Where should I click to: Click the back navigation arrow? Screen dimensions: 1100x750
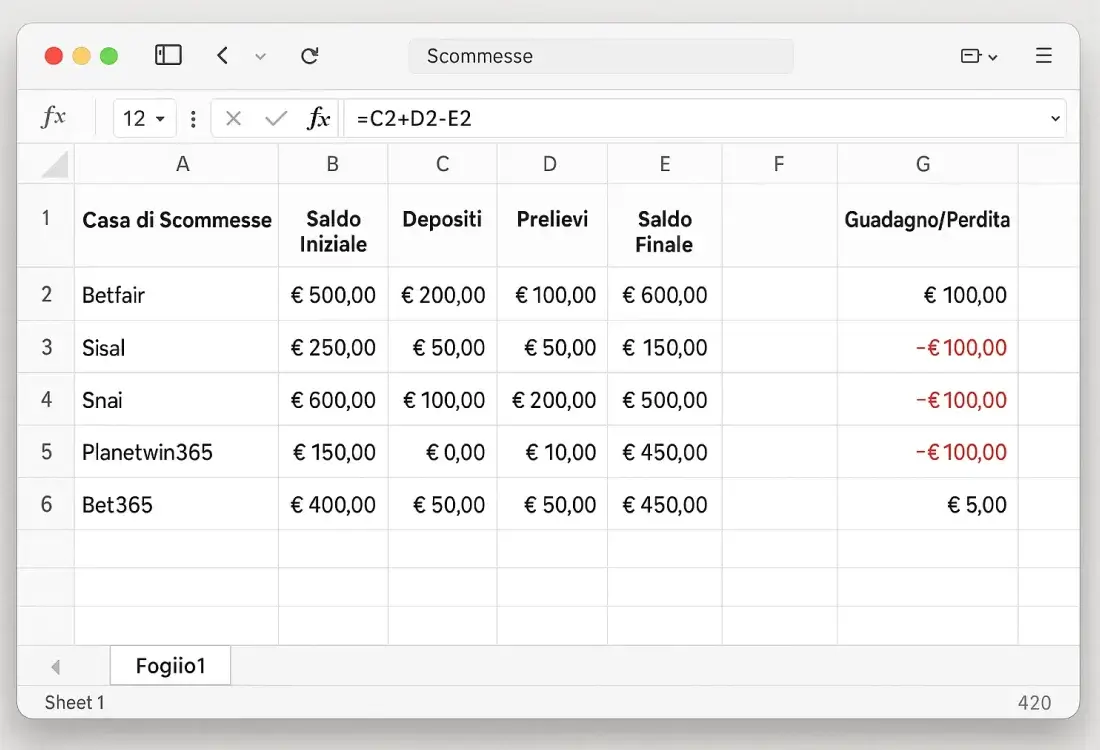[x=222, y=56]
